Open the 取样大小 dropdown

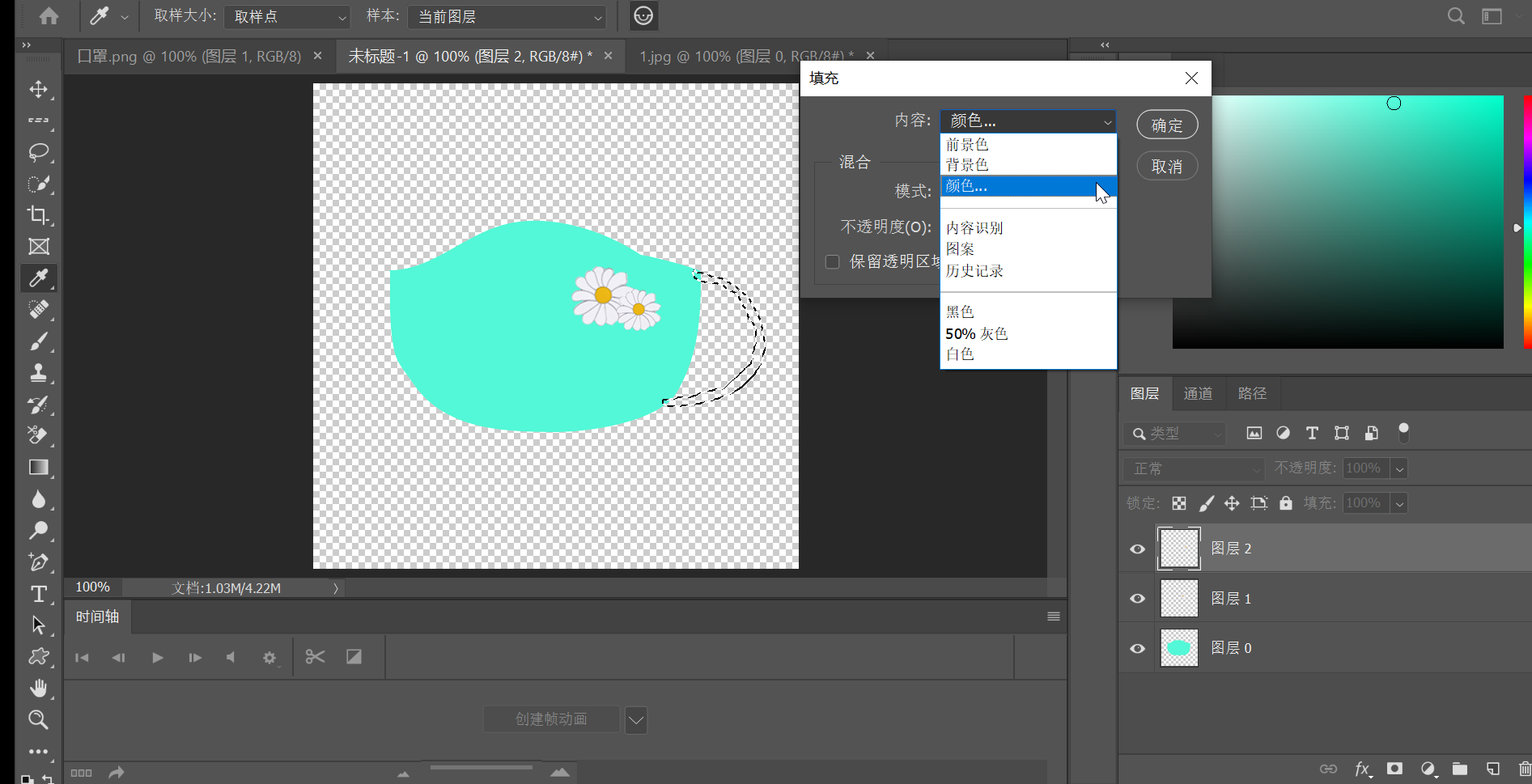tap(286, 16)
